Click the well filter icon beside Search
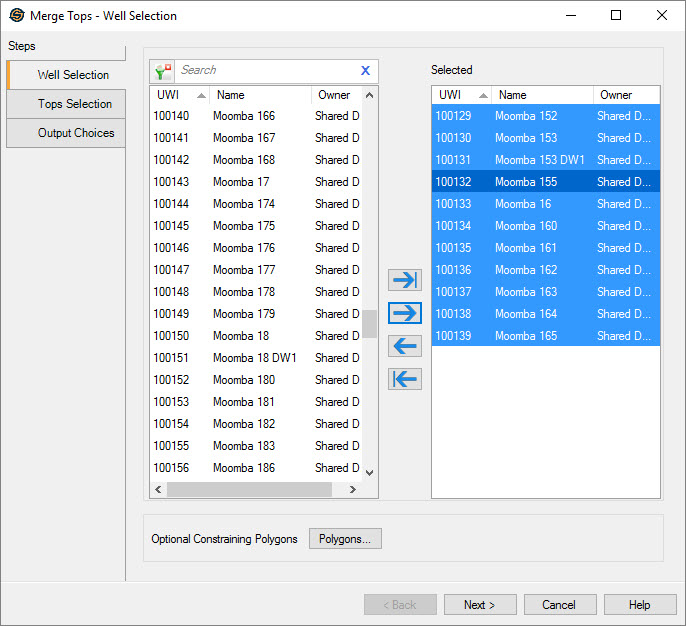Image resolution: width=686 pixels, height=626 pixels. (x=163, y=71)
